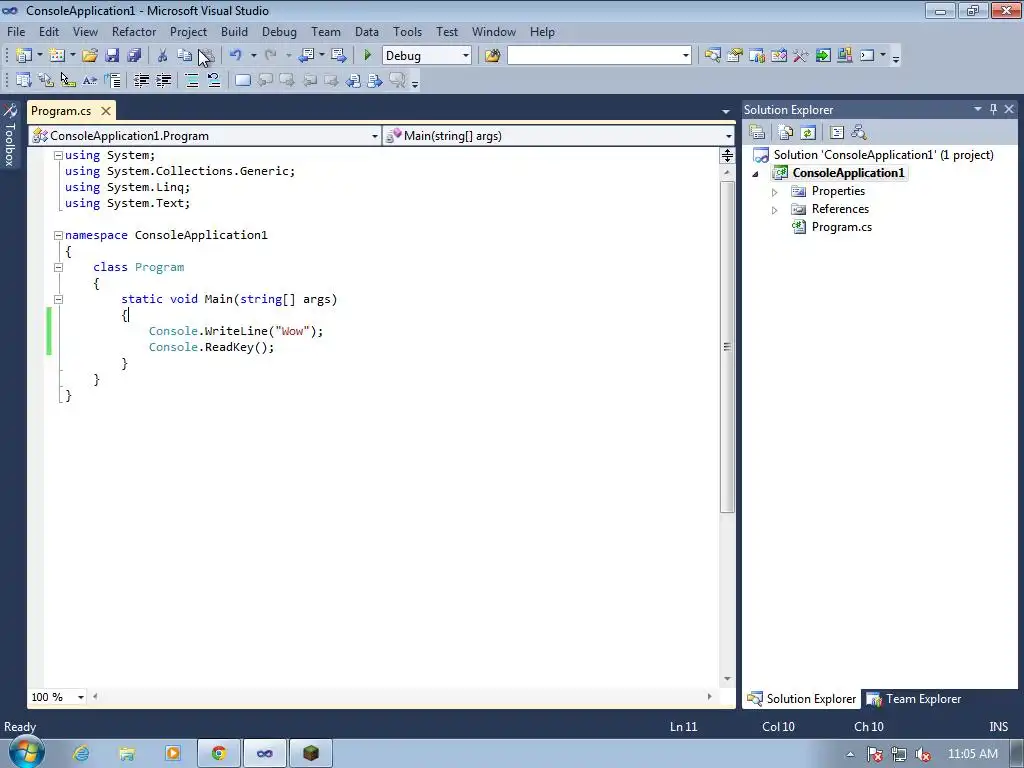1024x768 pixels.
Task: Cut selection with the scissors icon
Action: click(x=163, y=56)
